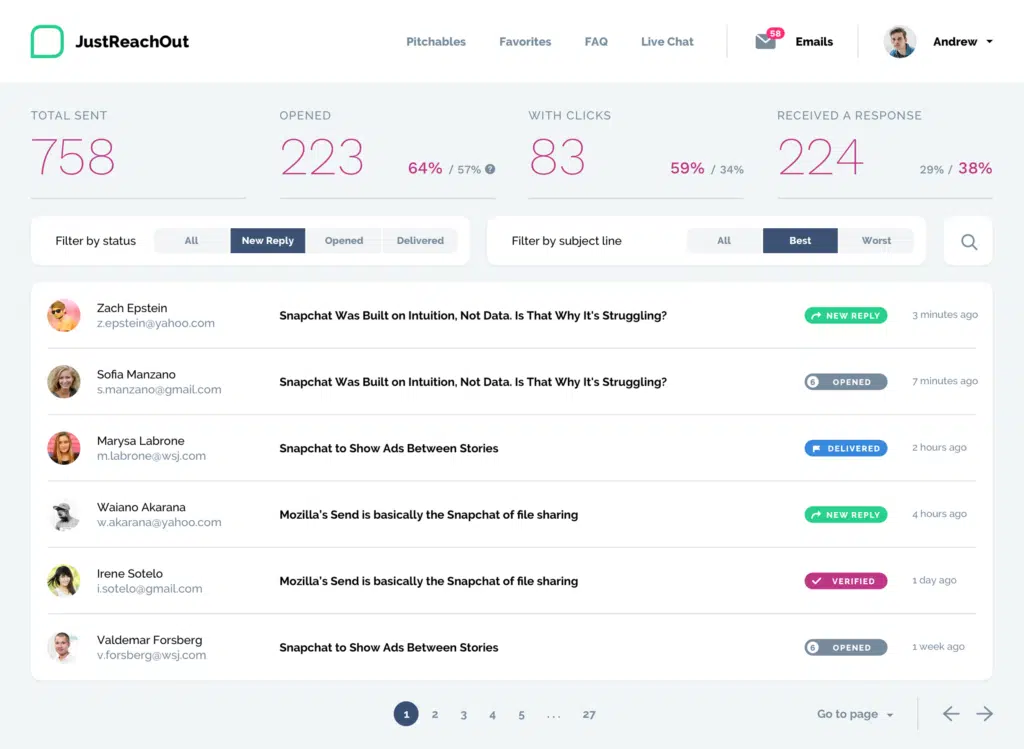1024x749 pixels.
Task: Click the help icon beside 57%
Action: 490,169
